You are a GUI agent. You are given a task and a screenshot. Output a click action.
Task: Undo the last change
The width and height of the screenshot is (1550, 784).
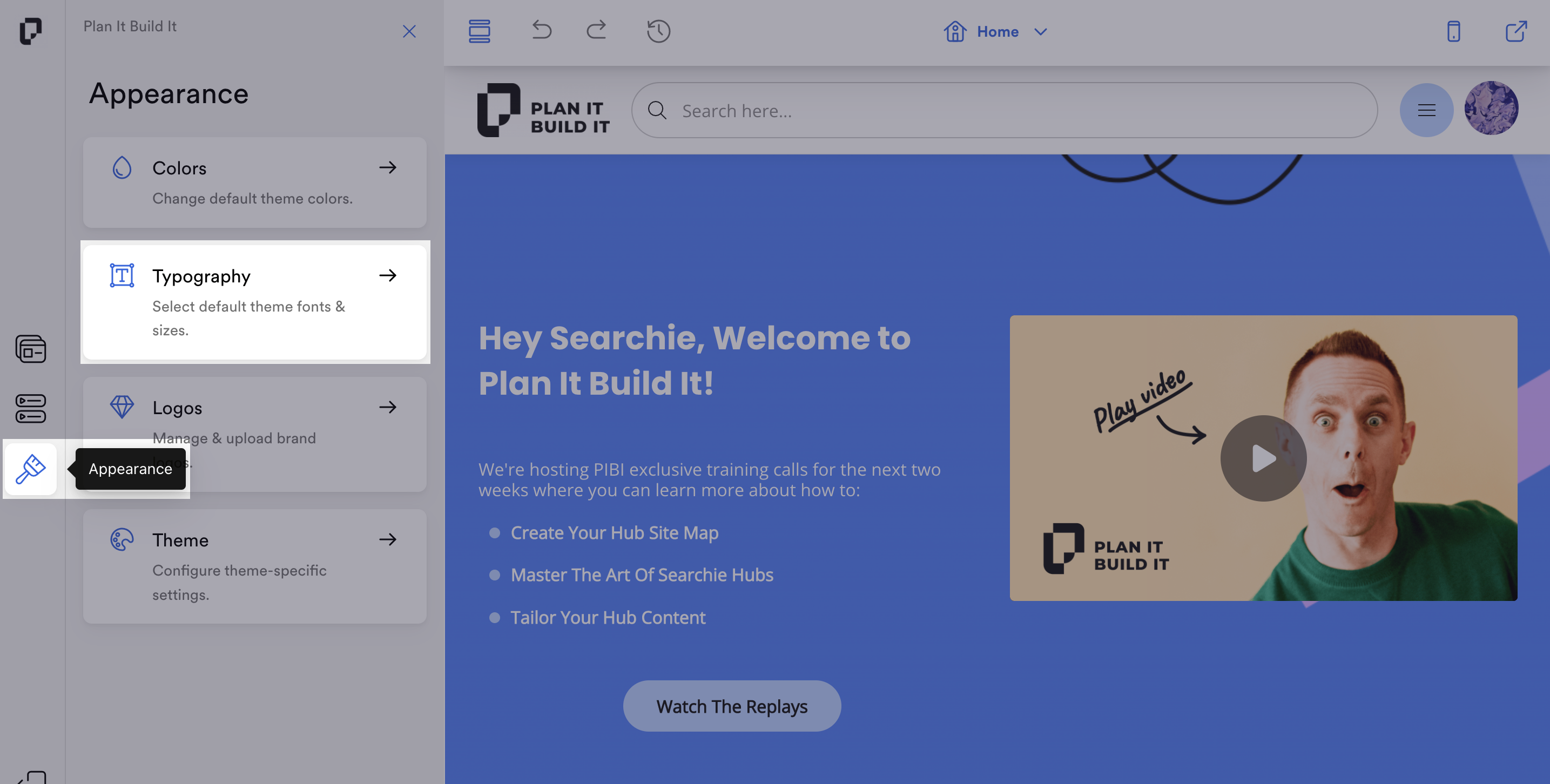(x=542, y=30)
